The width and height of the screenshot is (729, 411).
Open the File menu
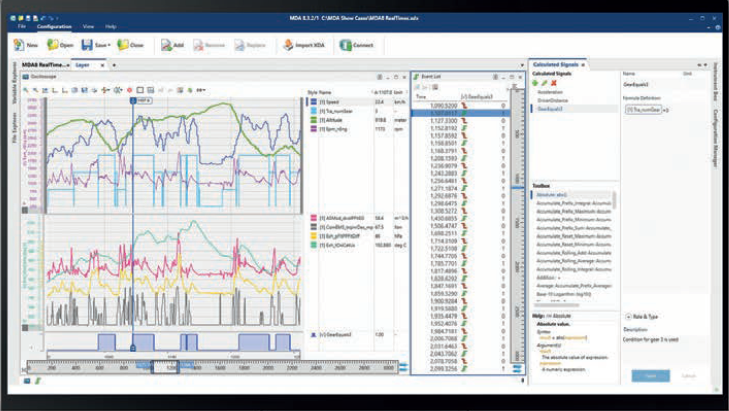[20, 26]
